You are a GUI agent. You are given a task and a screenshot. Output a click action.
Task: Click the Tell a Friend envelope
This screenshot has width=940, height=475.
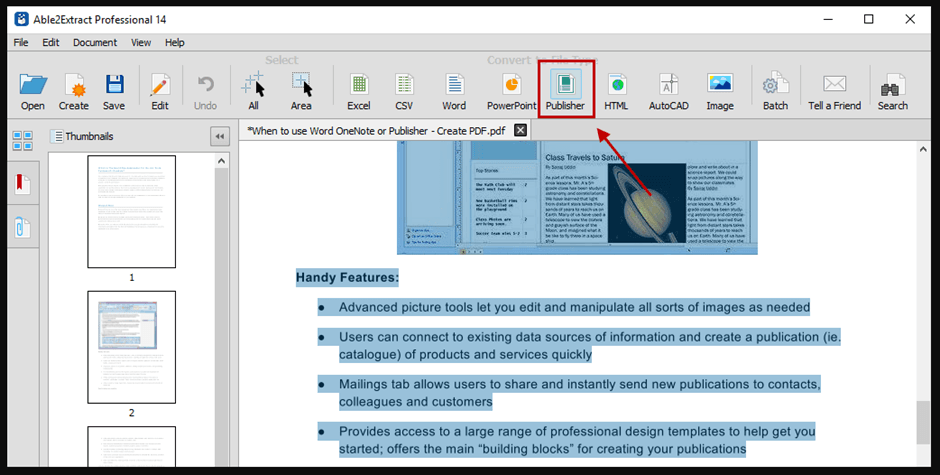834,92
